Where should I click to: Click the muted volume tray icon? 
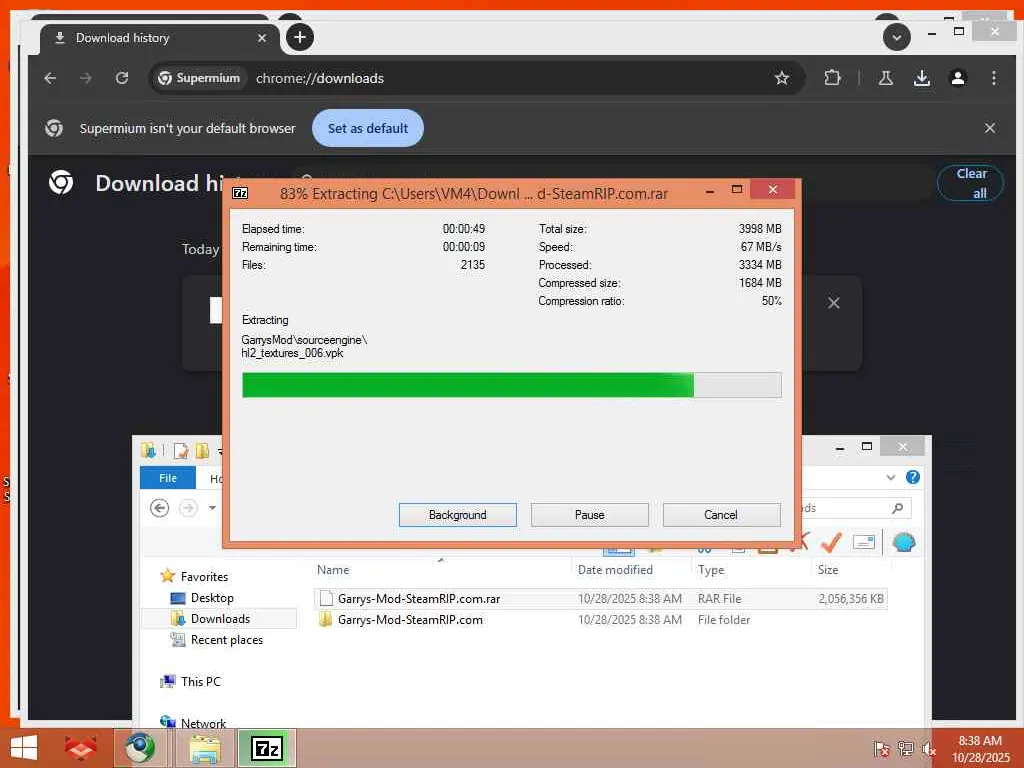pyautogui.click(x=928, y=749)
